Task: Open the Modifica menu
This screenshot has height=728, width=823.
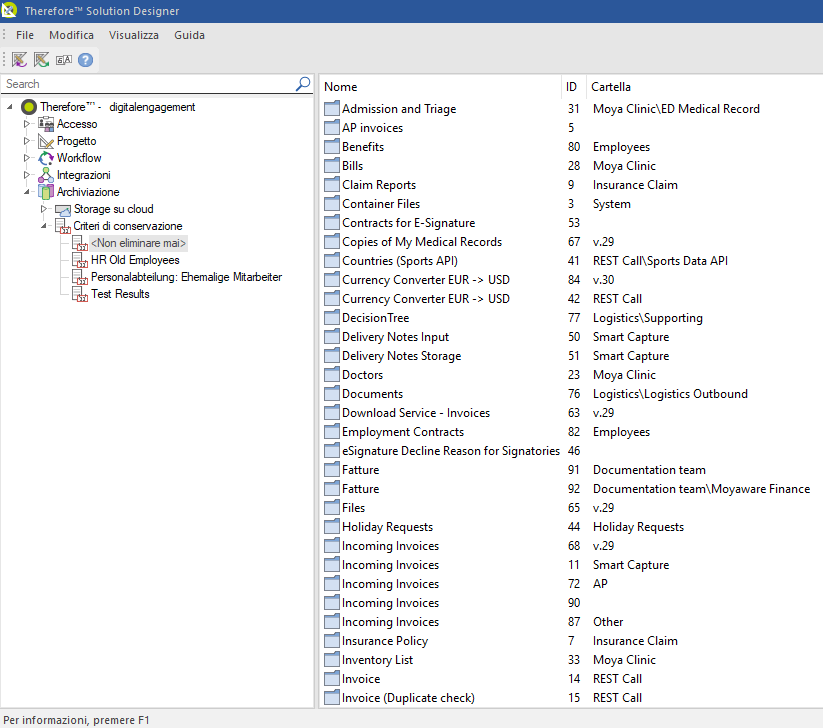Action: [x=71, y=34]
